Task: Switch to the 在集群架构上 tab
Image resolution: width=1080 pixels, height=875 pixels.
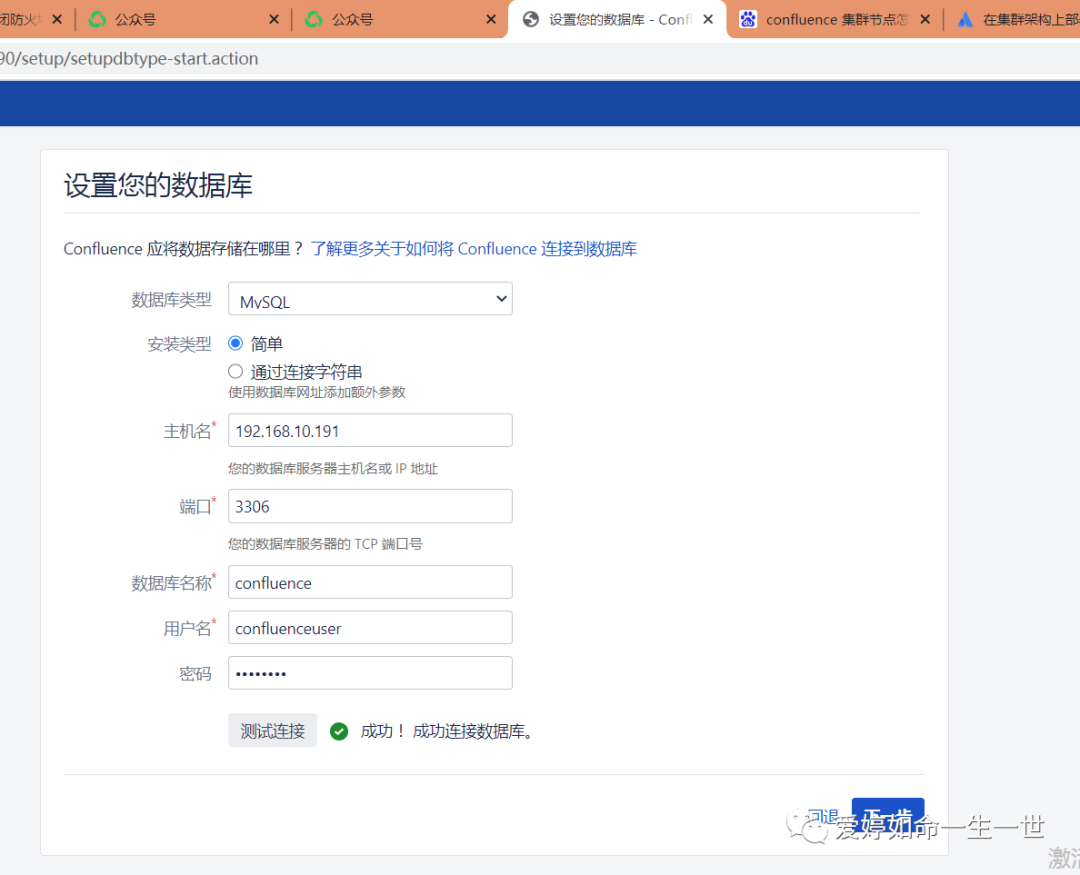Action: click(x=1012, y=19)
